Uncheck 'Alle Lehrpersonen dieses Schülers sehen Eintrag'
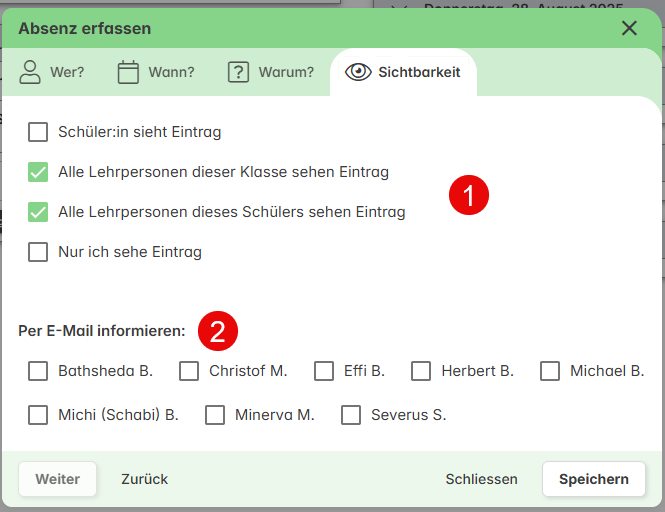Viewport: 665px width, 512px height. coord(38,212)
